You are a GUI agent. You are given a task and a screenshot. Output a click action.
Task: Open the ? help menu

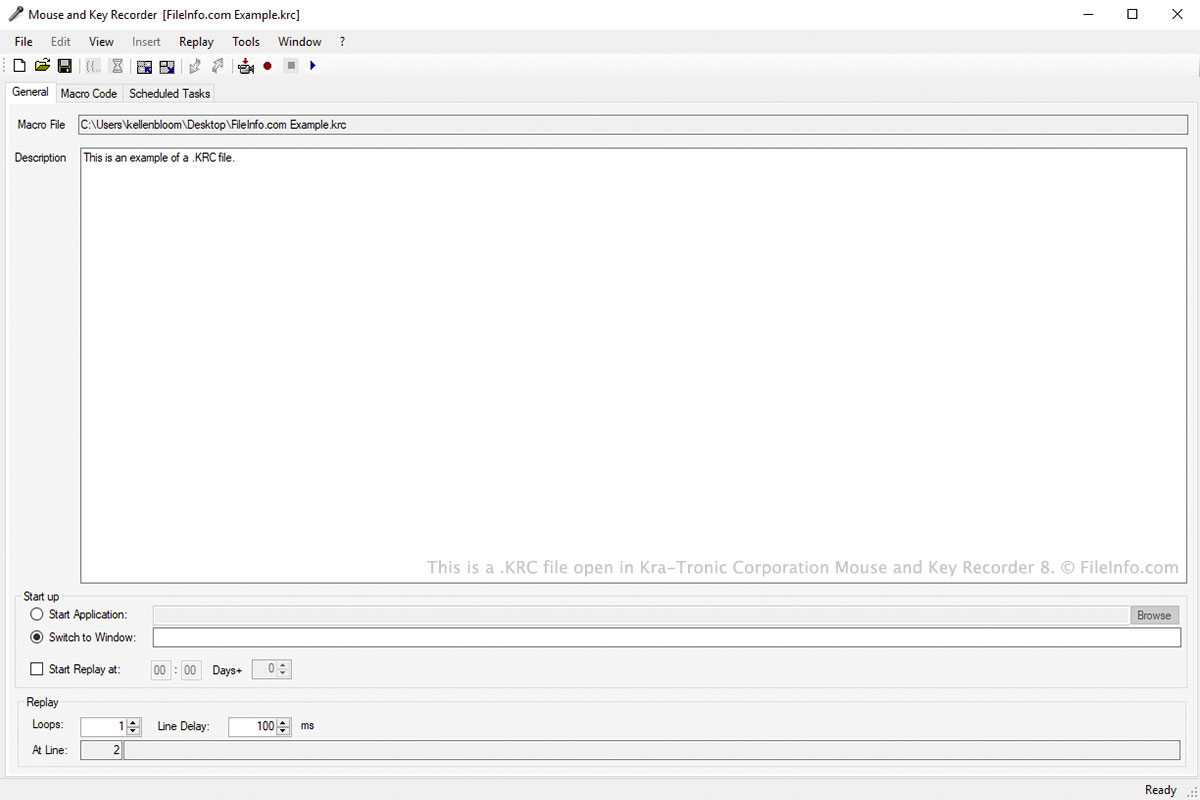tap(342, 42)
